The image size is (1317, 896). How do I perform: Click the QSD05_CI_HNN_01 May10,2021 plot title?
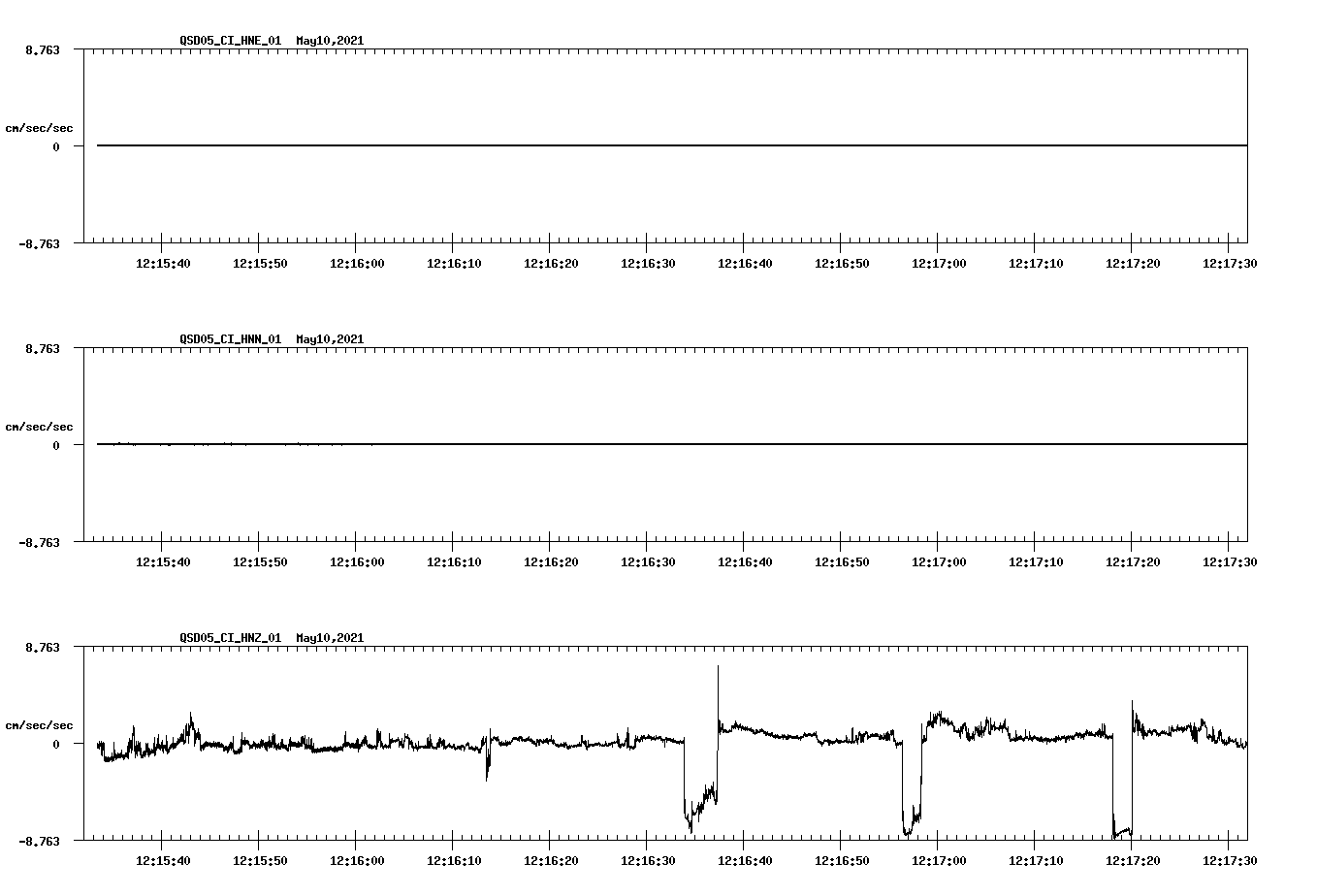pos(272,339)
